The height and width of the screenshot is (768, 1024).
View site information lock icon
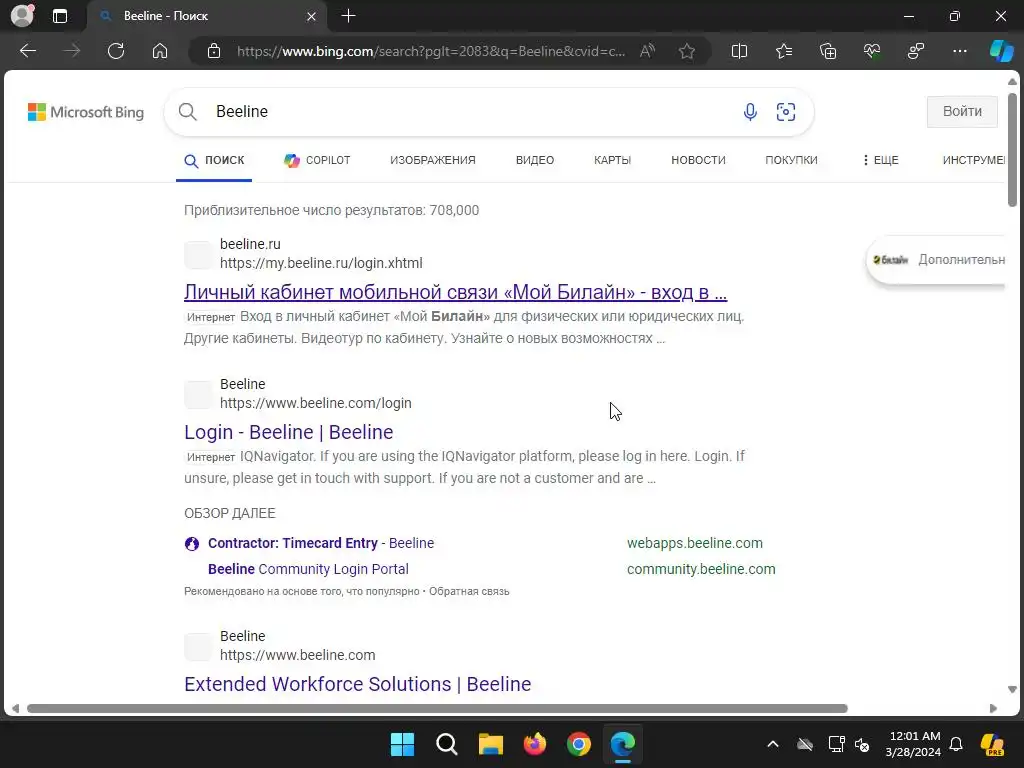[214, 51]
